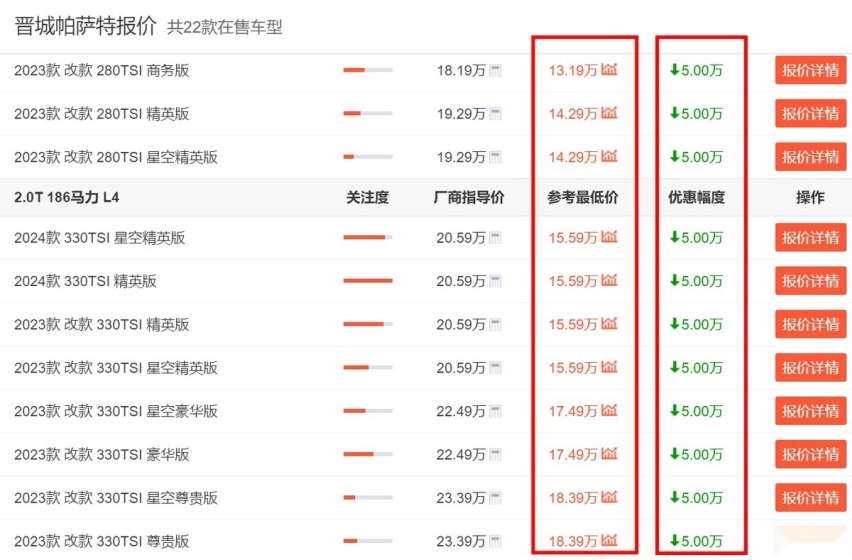The image size is (852, 560).
Task: Click calculator icon in 2023款 改款 330TSI 豪华版 row
Action: 495,455
